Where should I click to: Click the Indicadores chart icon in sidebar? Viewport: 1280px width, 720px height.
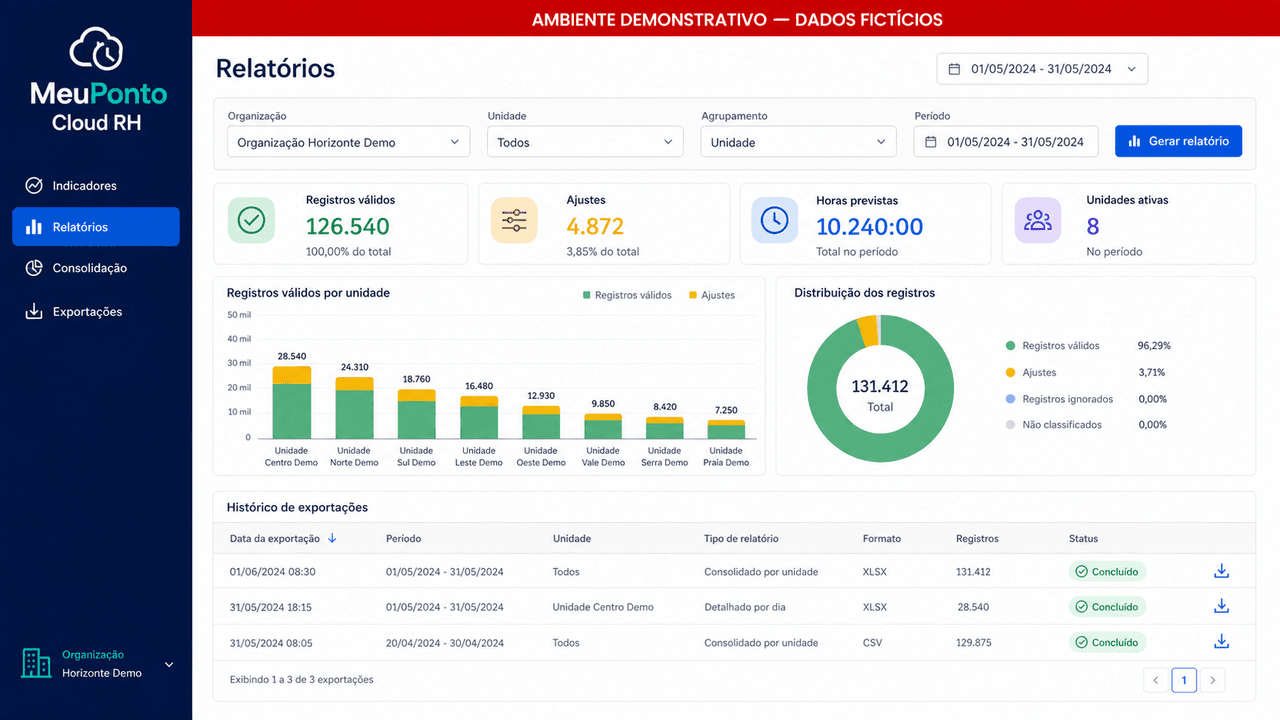pos(34,186)
